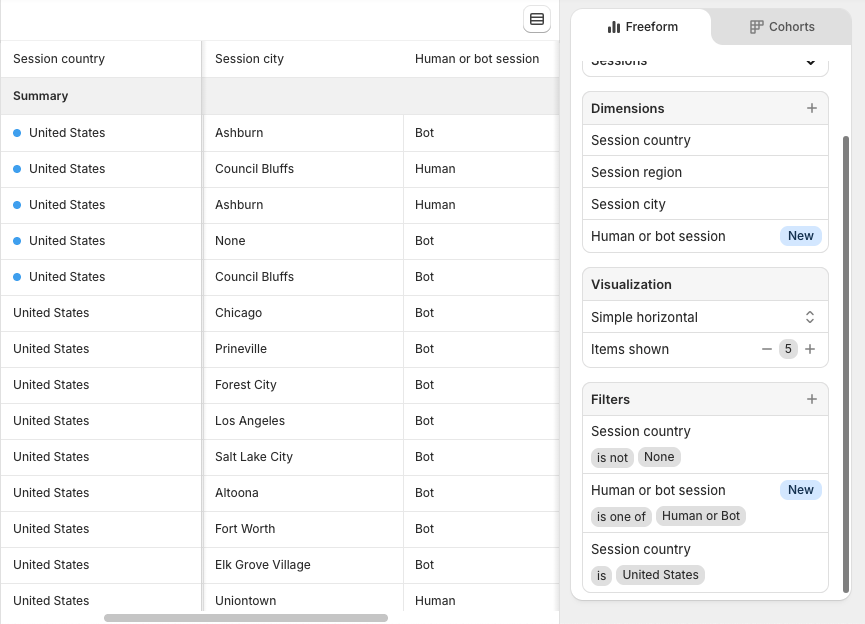Select the Session country dimension
This screenshot has height=624, width=865.
pyautogui.click(x=705, y=141)
